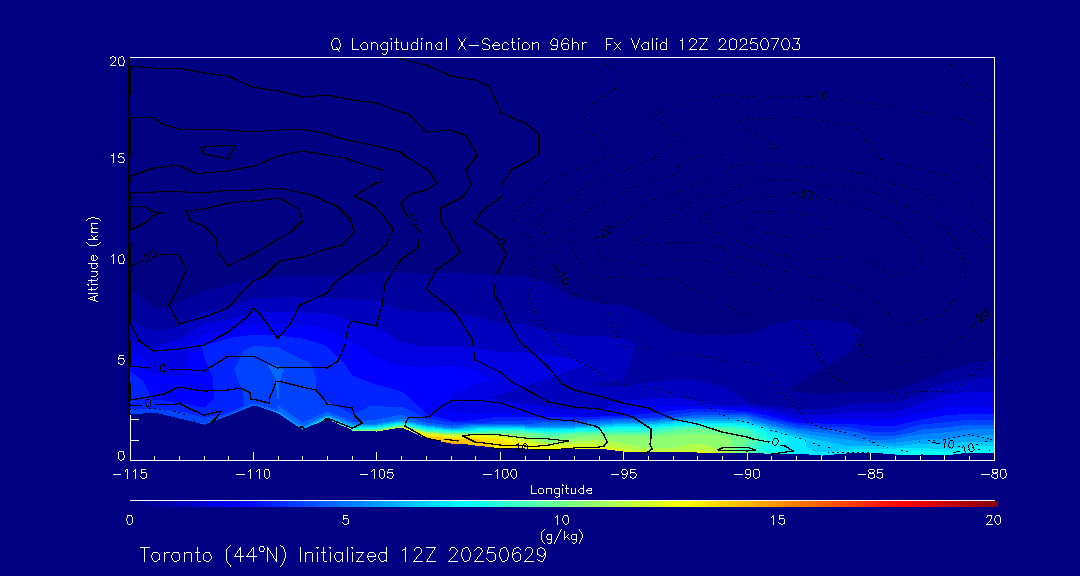Image resolution: width=1080 pixels, height=576 pixels.
Task: Select the altitude axis tick label '0'
Action: tap(121, 456)
